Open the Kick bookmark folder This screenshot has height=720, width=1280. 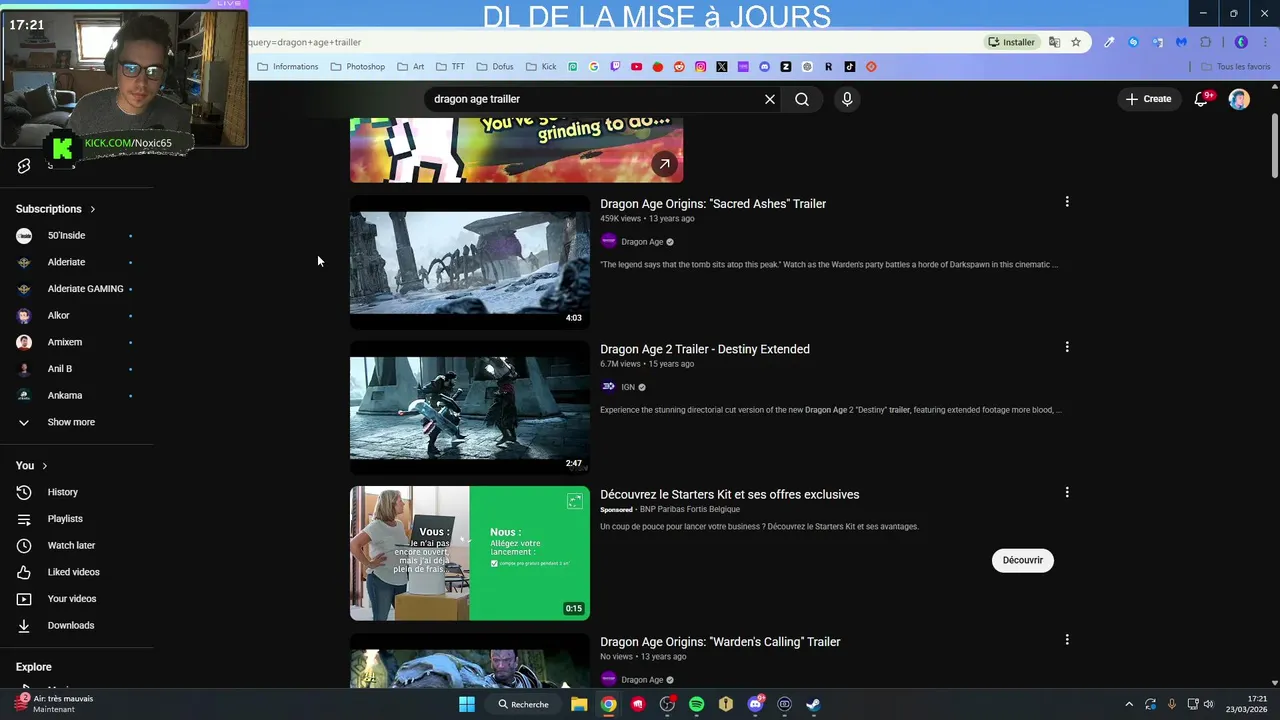point(541,67)
